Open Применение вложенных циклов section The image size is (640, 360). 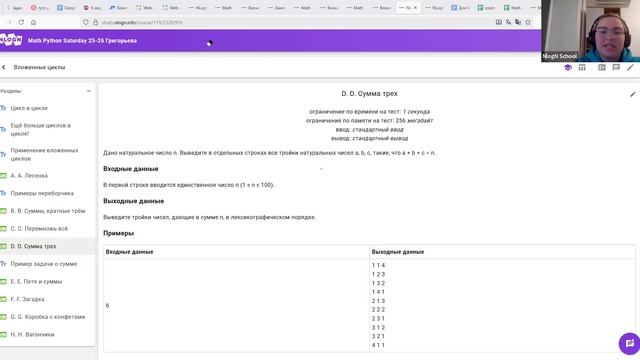click(44, 154)
